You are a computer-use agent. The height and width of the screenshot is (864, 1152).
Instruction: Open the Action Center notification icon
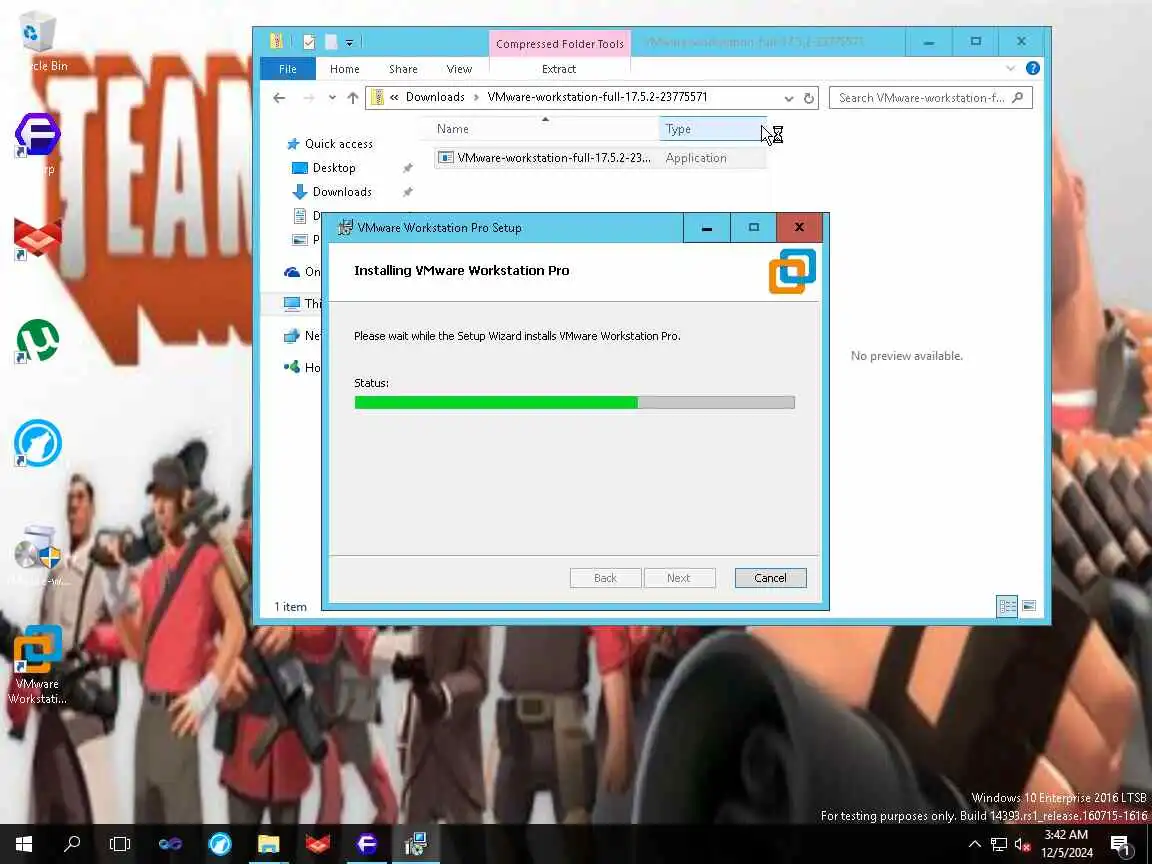[1121, 843]
